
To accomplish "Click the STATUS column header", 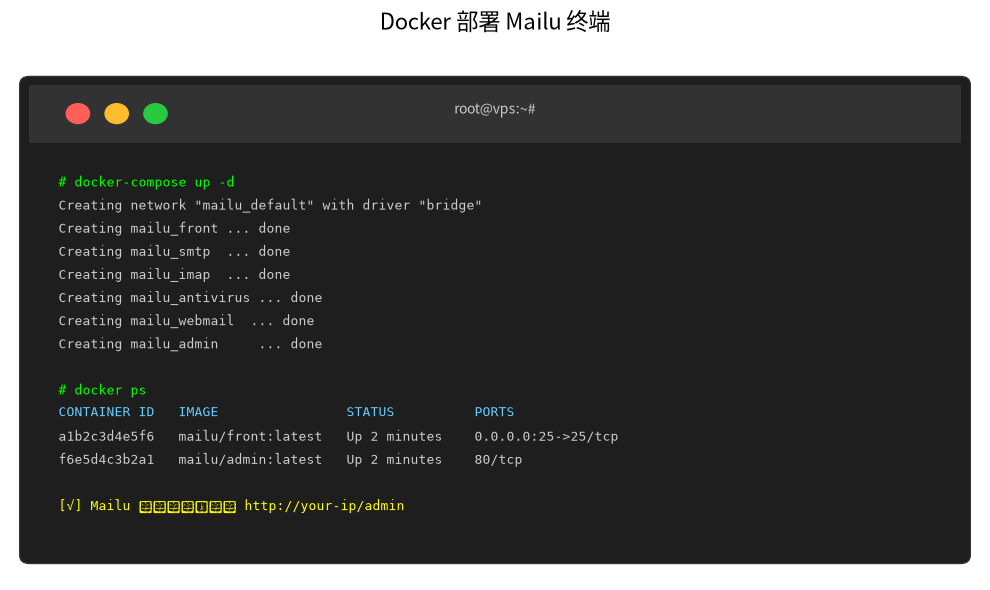I will (370, 412).
